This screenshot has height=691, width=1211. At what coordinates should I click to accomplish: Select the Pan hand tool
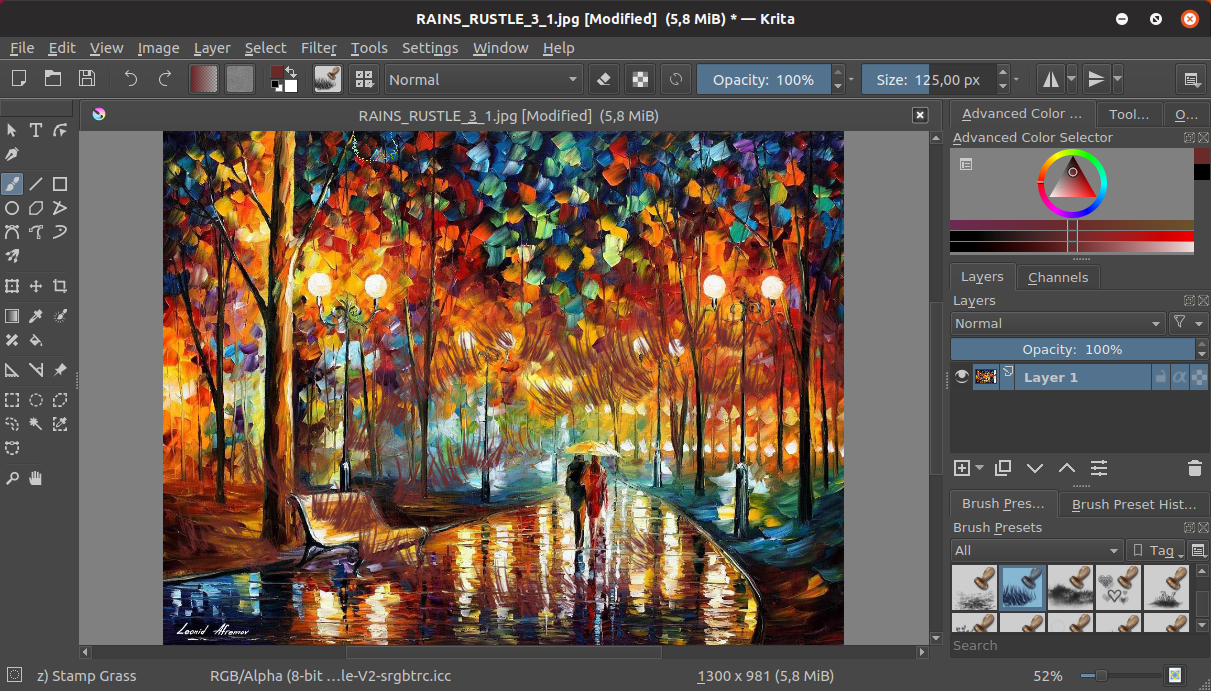tap(36, 478)
